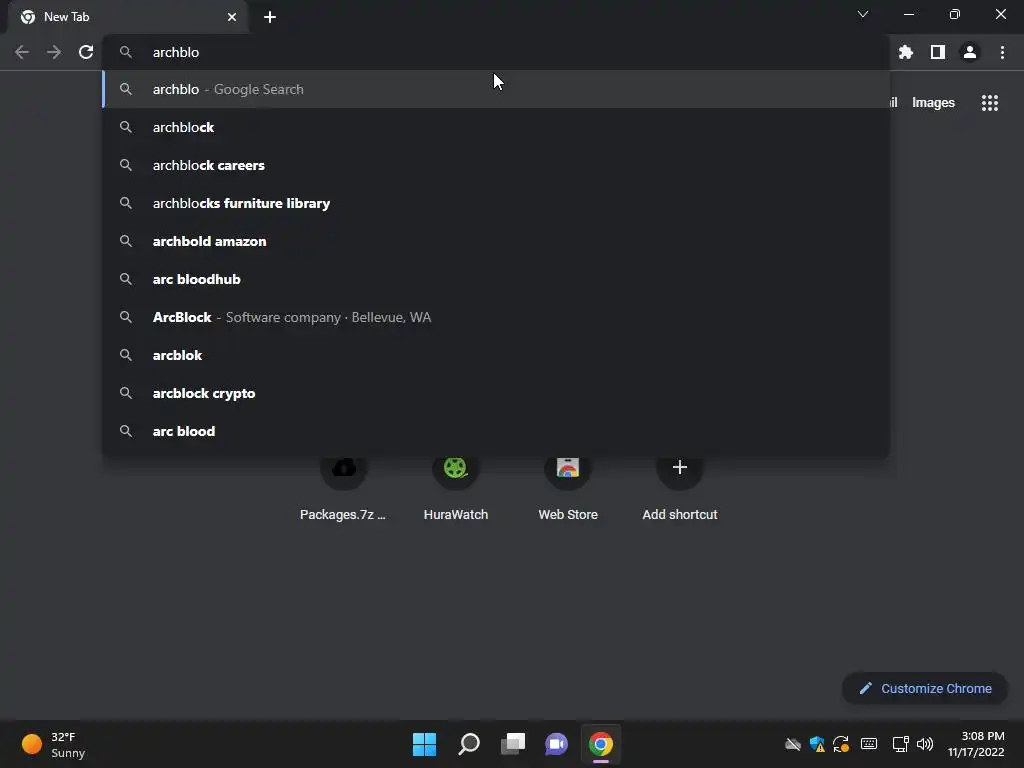The image size is (1024, 768).
Task: Click the network display tray icon
Action: [x=901, y=744]
